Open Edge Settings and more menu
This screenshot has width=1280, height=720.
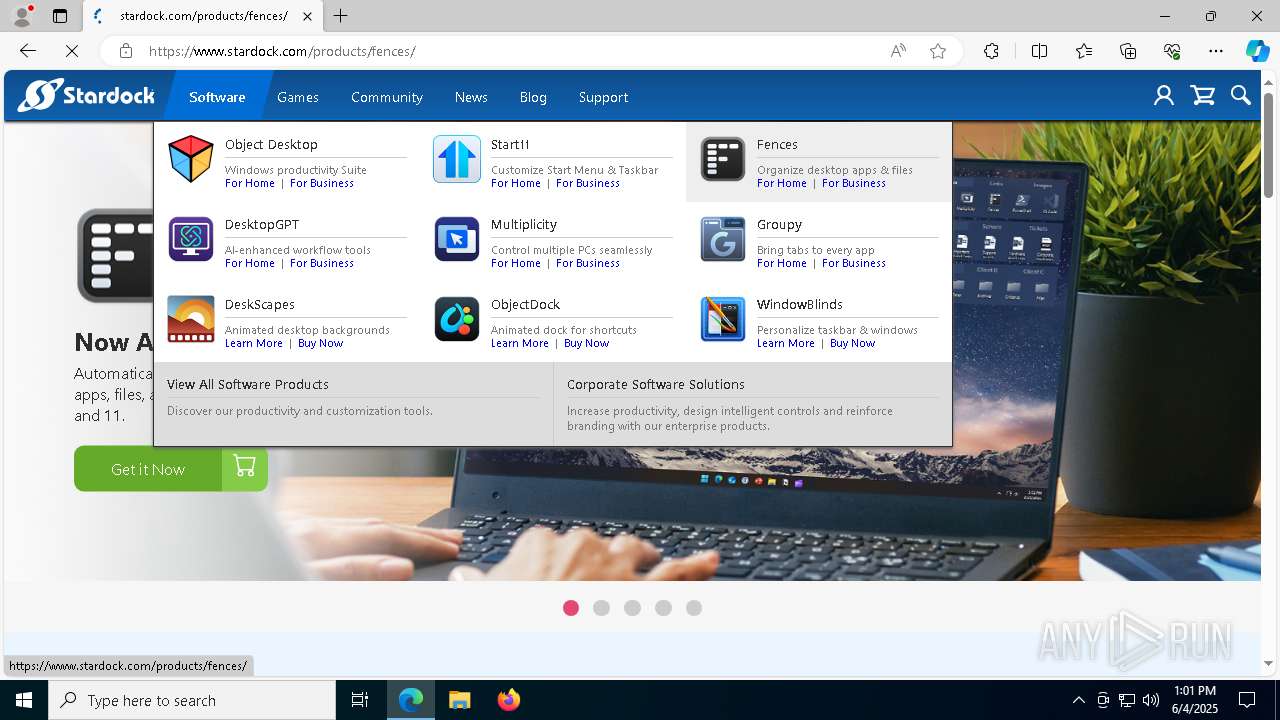[1216, 51]
